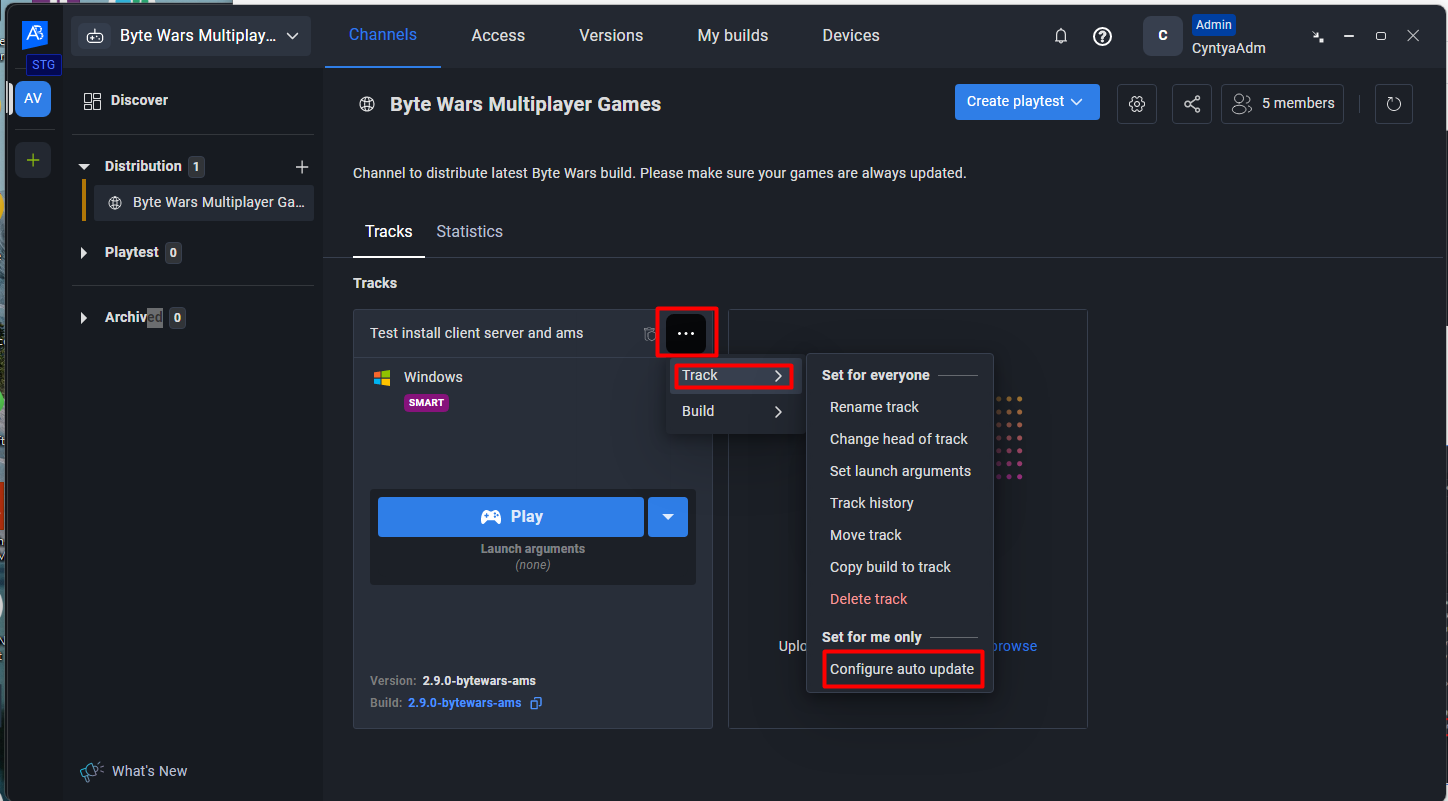Viewport: 1448px width, 801px height.
Task: Switch to the Statistics tab
Action: [470, 232]
